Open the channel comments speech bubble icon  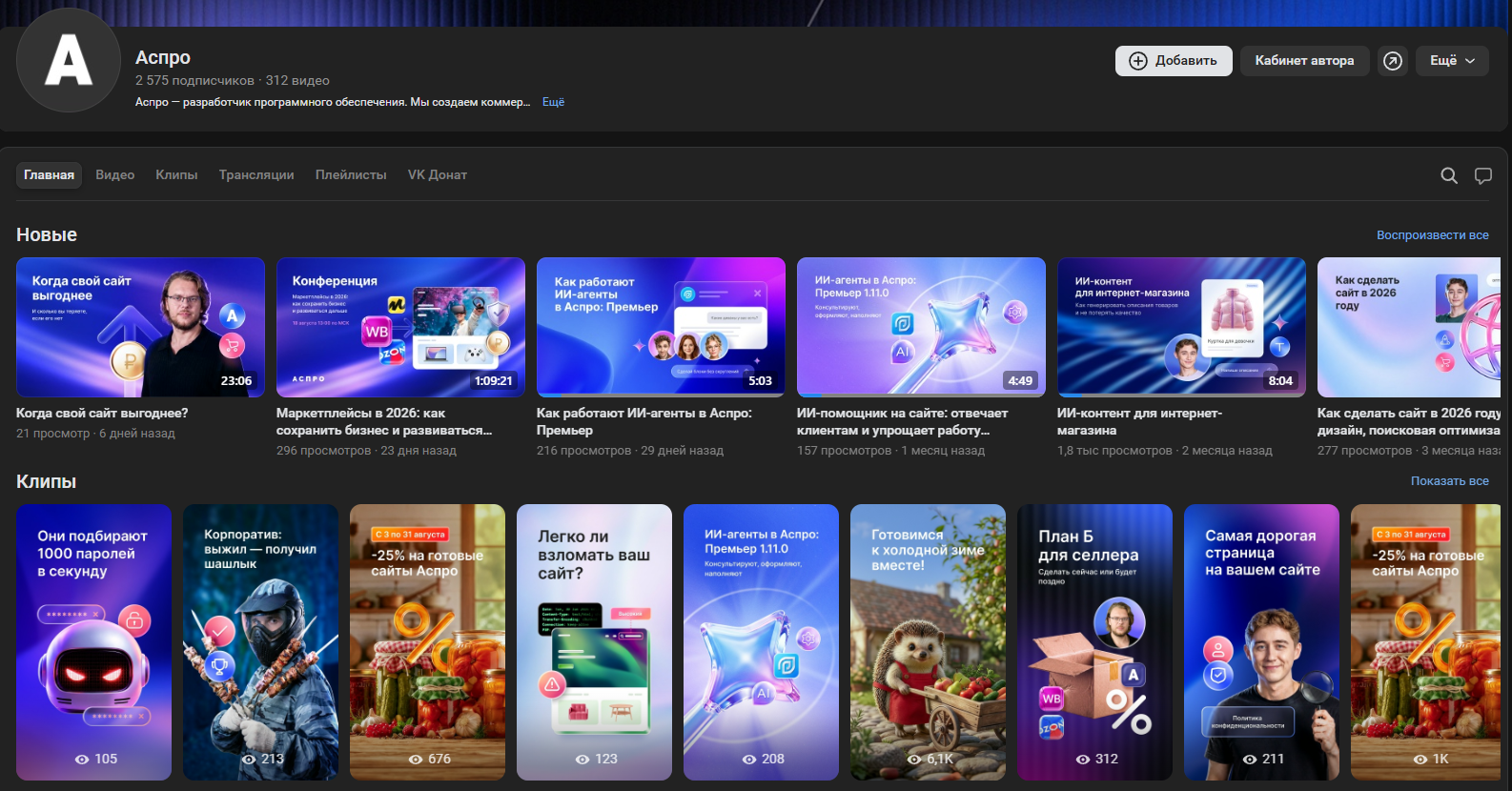click(1483, 175)
